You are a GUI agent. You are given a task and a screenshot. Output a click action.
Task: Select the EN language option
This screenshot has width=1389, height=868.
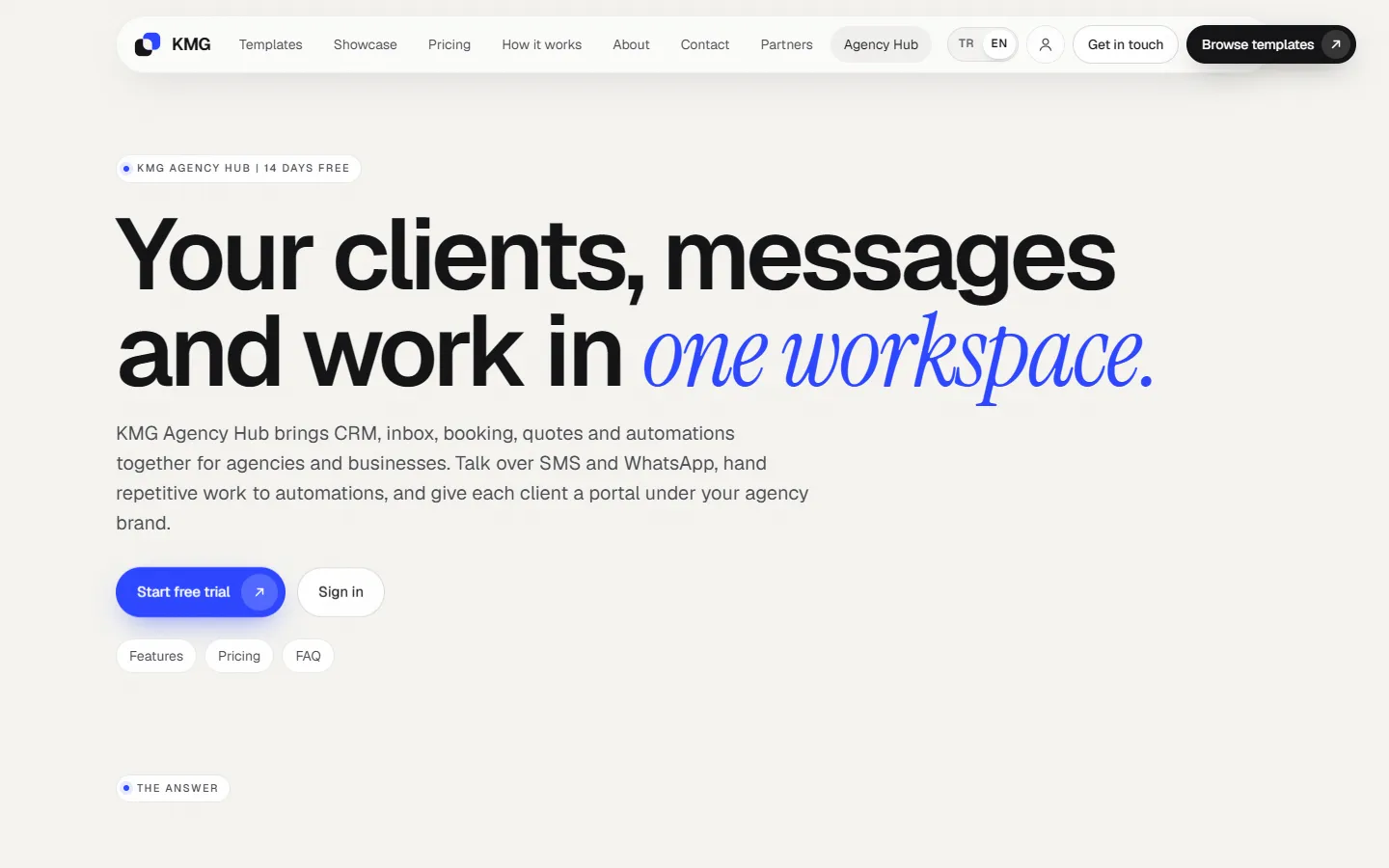coord(999,44)
